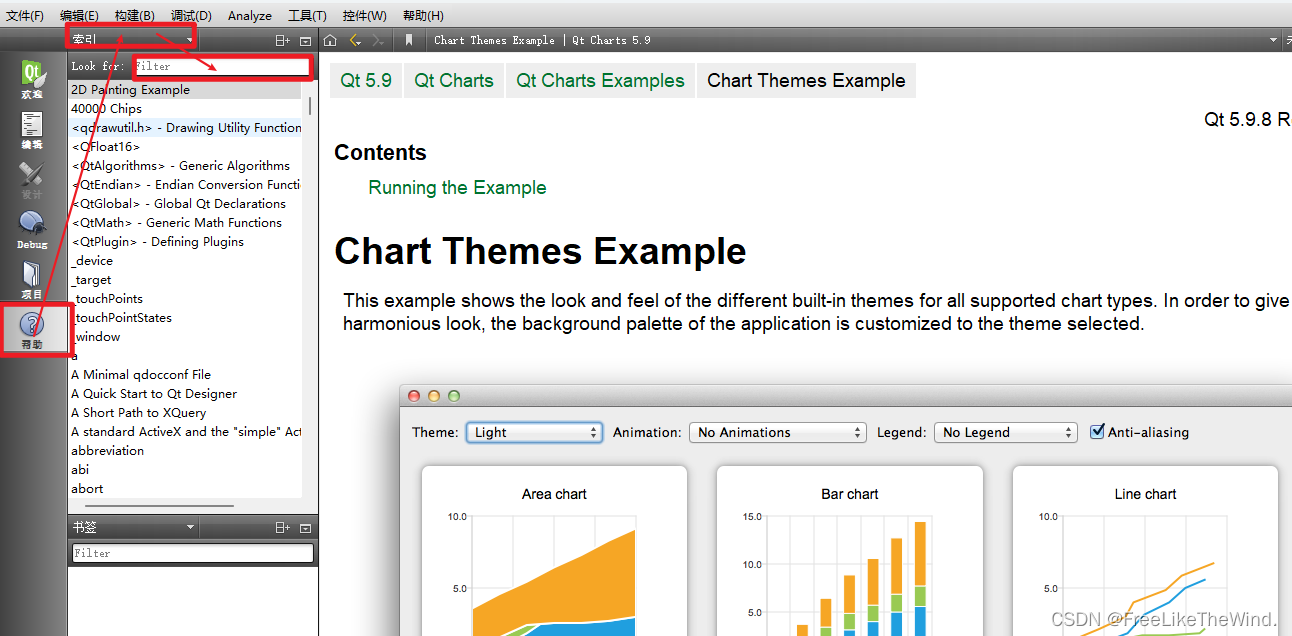
Task: Select '_window' index entry
Action: (x=185, y=336)
